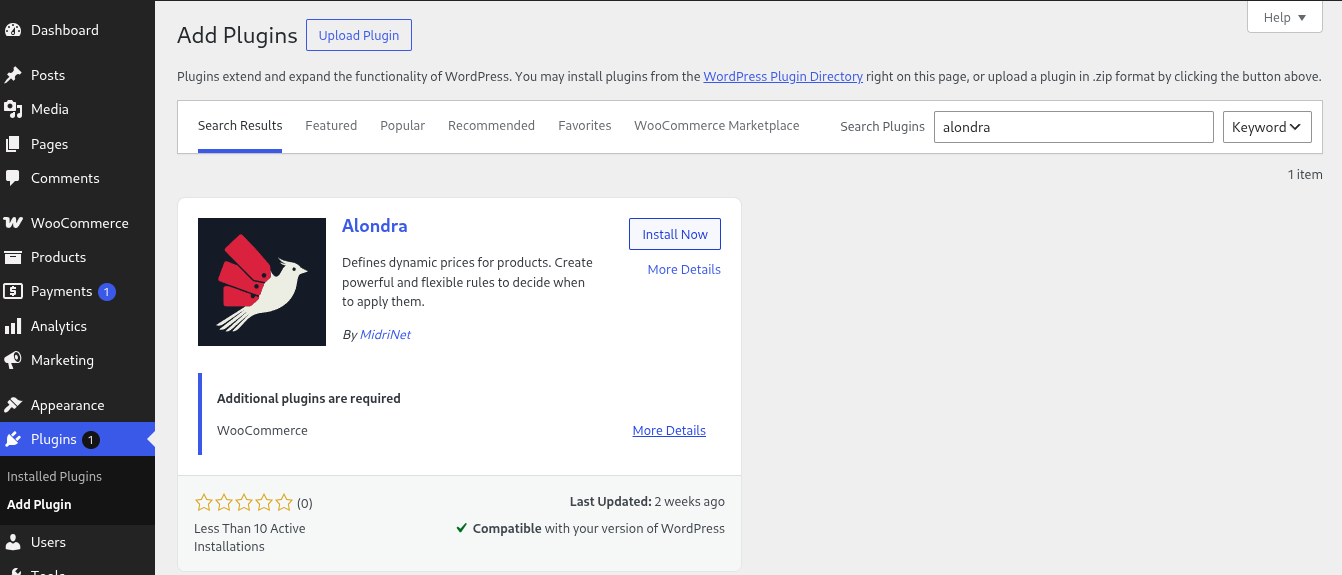Open More Details for required WooCommerce

pyautogui.click(x=669, y=431)
